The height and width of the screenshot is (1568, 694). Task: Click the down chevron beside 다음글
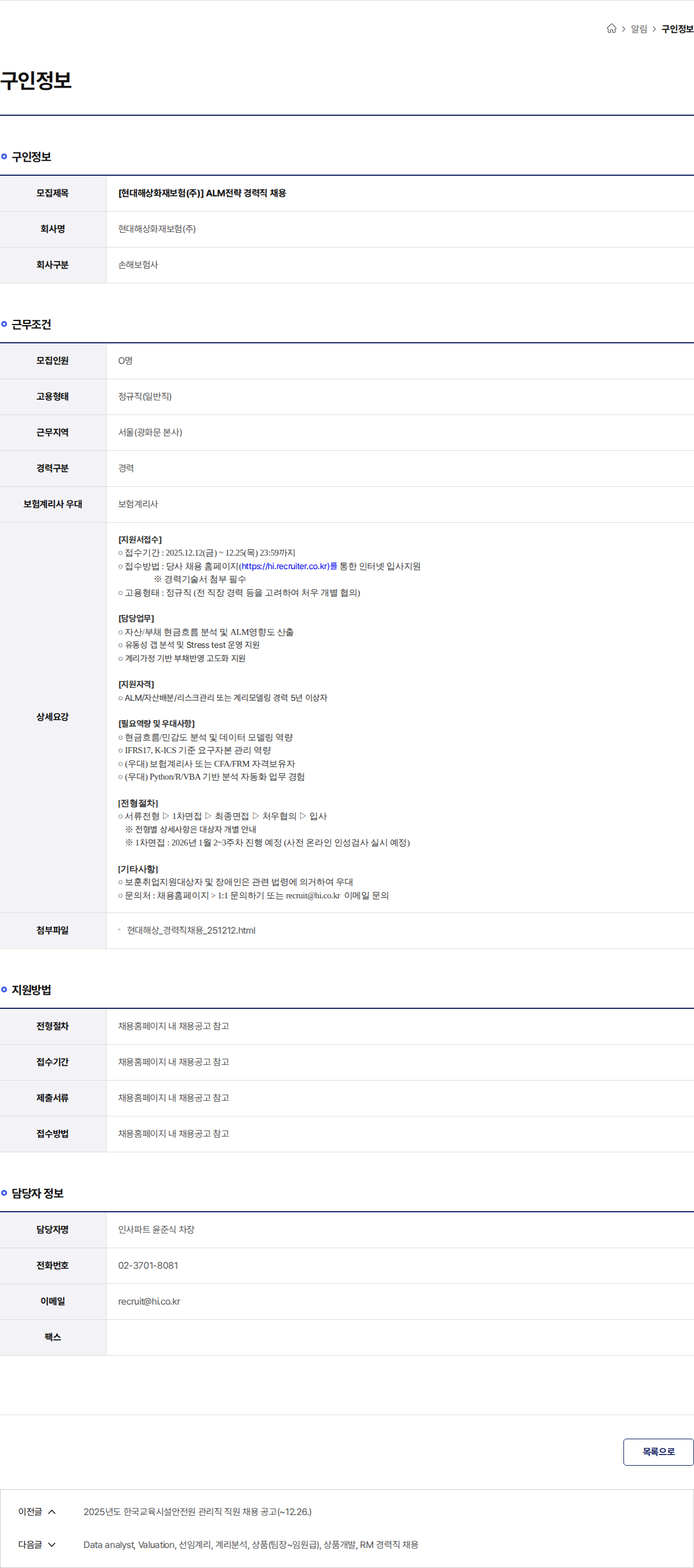coord(52,1544)
